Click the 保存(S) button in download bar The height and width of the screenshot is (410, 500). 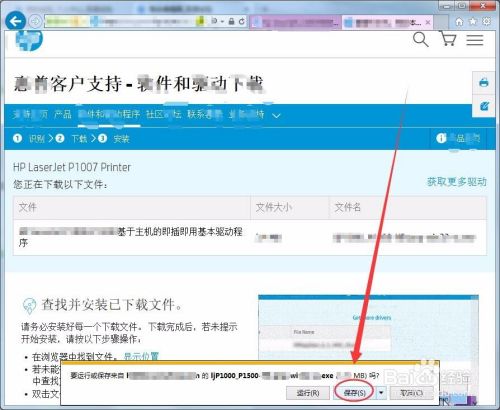click(x=355, y=393)
